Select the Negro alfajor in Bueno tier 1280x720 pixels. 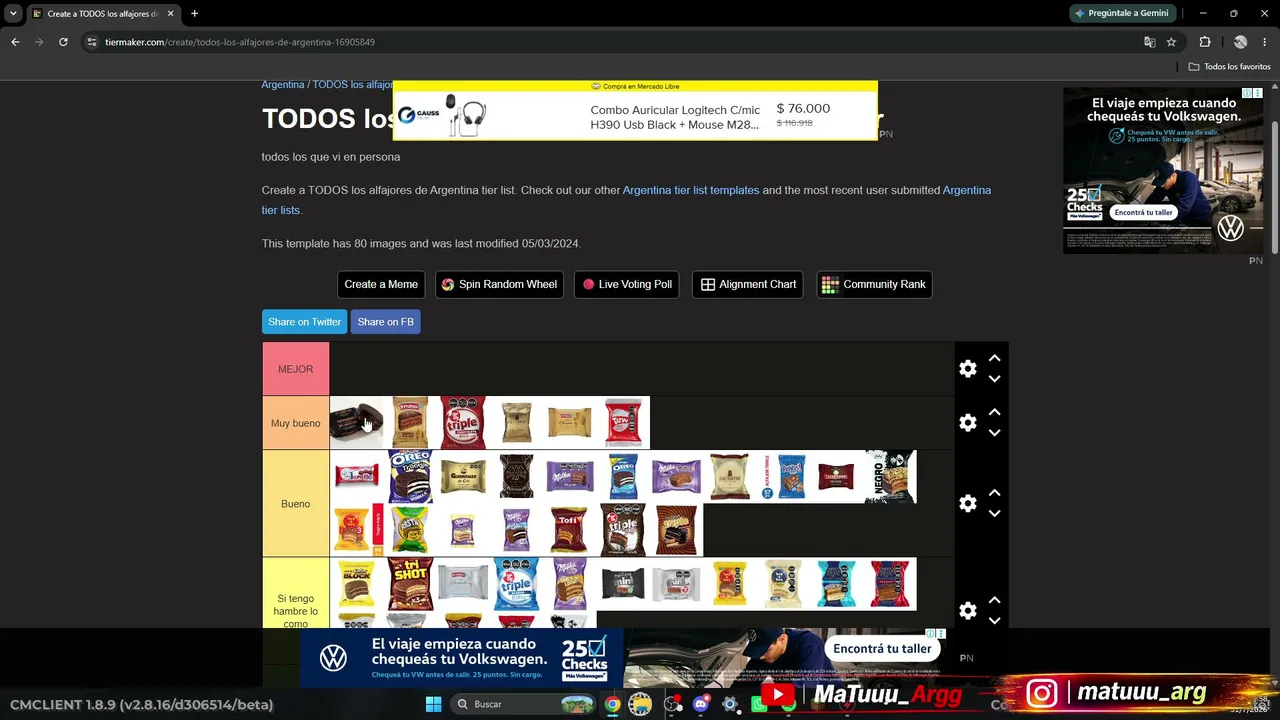coord(890,477)
